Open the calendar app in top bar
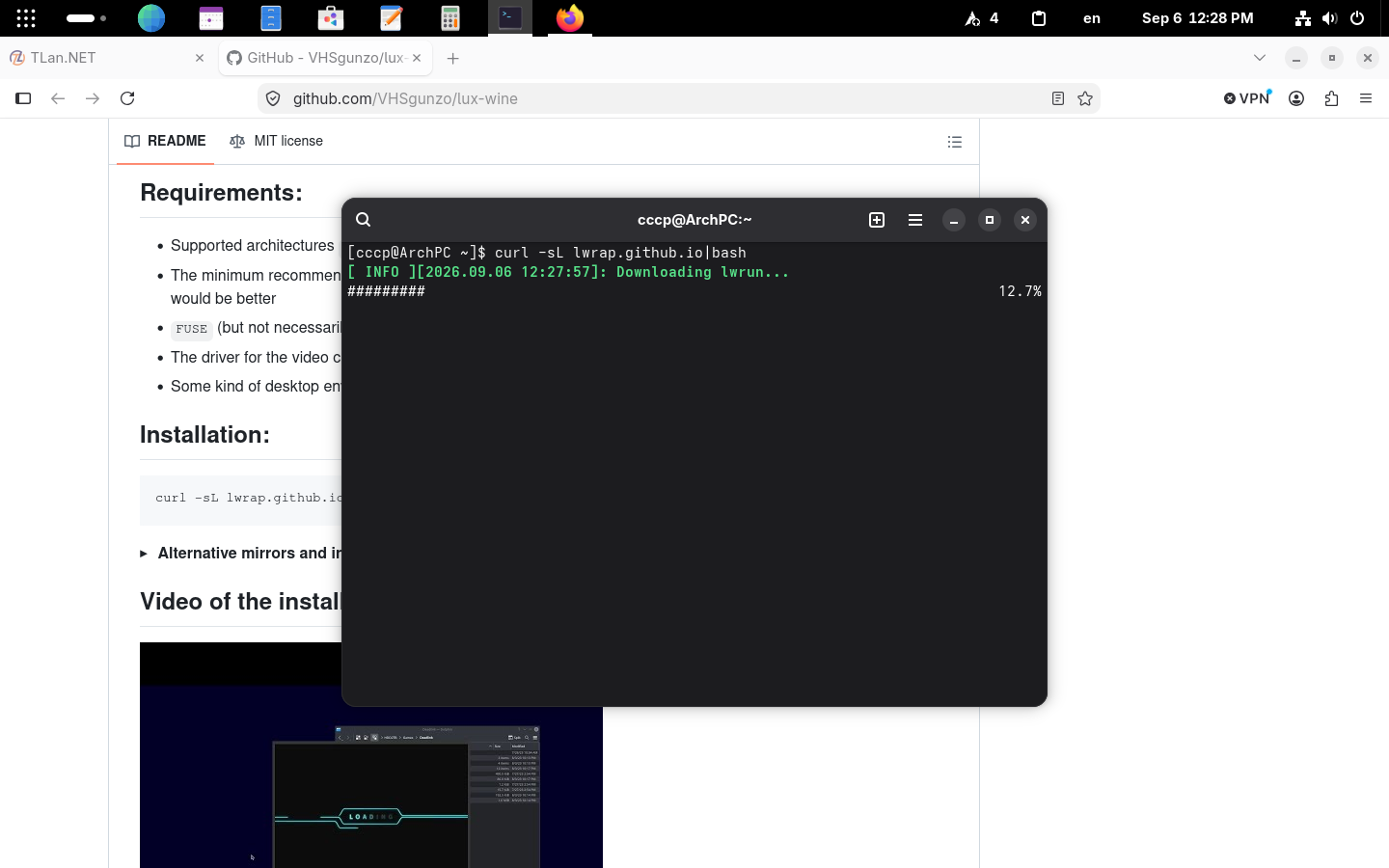This screenshot has width=1389, height=868. tap(211, 18)
